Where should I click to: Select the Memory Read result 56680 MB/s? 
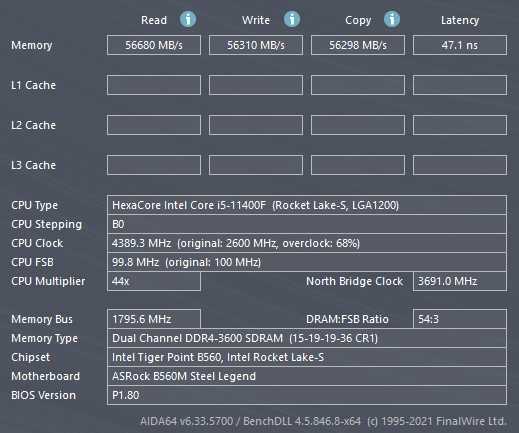coord(154,45)
